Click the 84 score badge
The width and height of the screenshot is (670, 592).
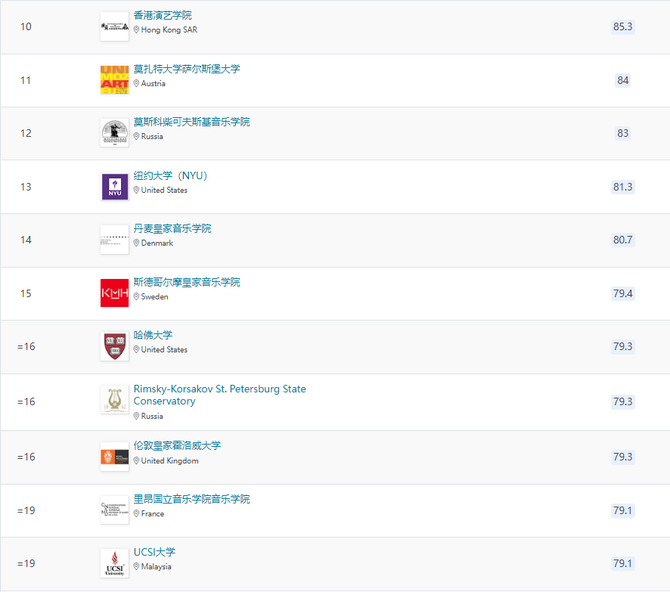(x=623, y=80)
